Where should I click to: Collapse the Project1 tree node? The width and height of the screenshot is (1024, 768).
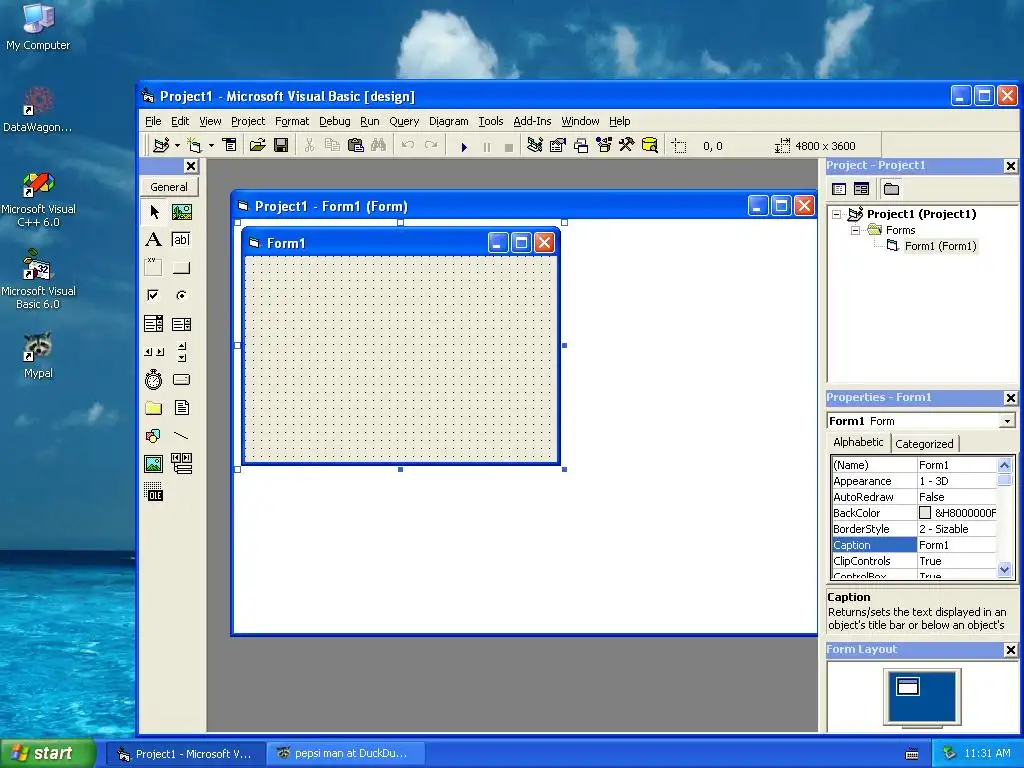pos(837,214)
